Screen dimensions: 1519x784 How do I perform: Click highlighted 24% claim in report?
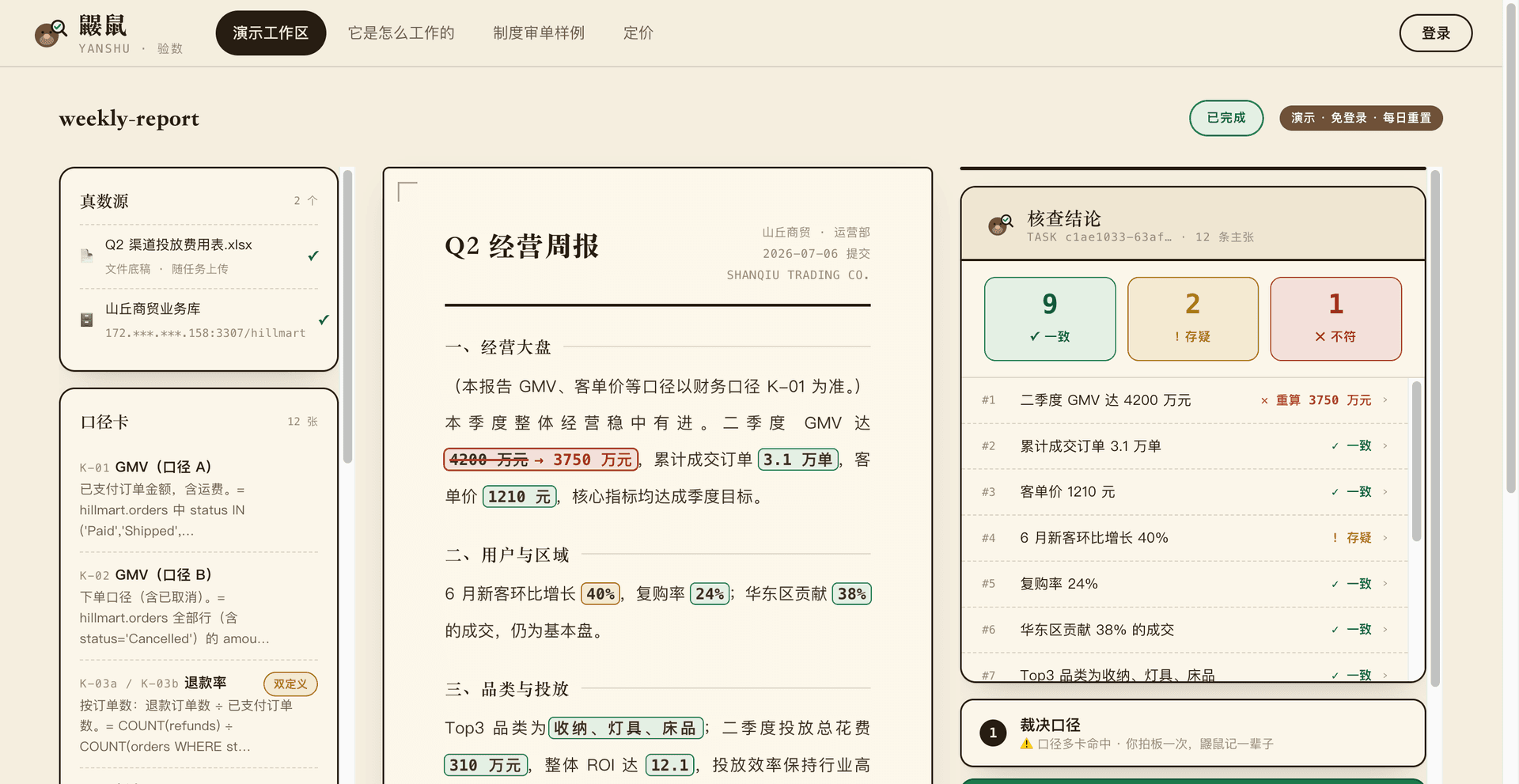(x=710, y=594)
